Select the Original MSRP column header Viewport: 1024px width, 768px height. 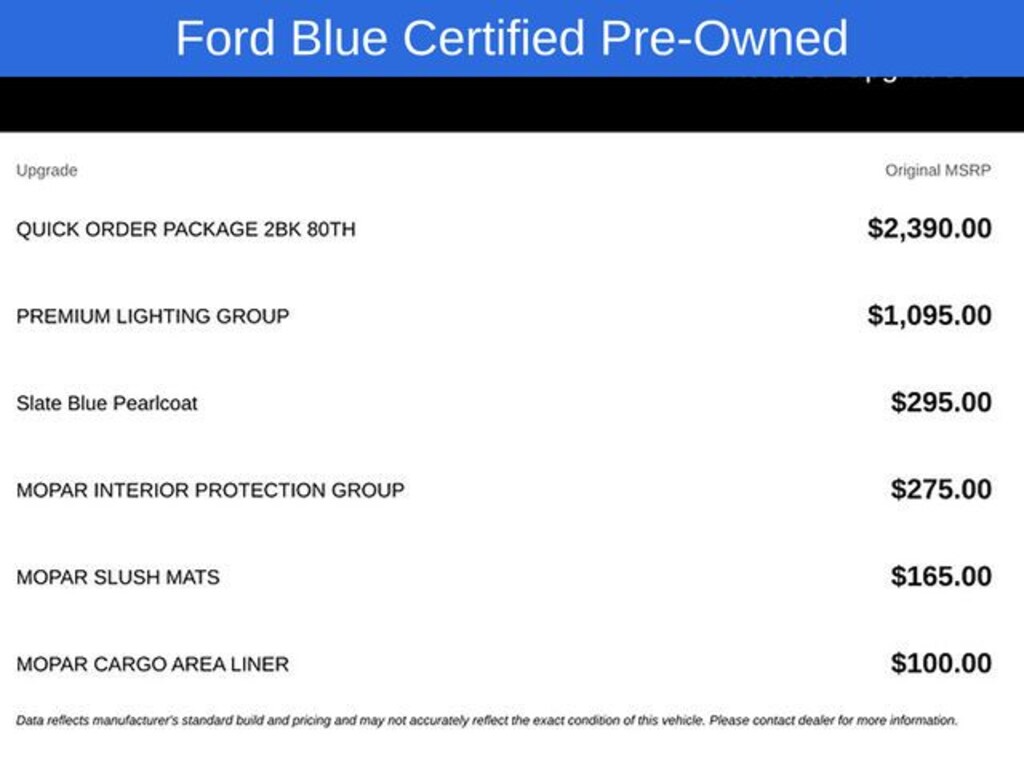(x=938, y=170)
